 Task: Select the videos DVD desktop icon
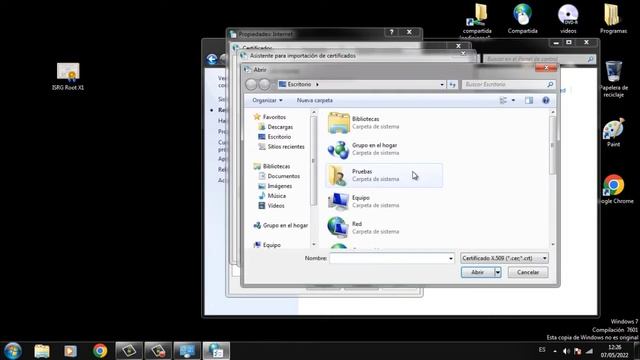[568, 19]
